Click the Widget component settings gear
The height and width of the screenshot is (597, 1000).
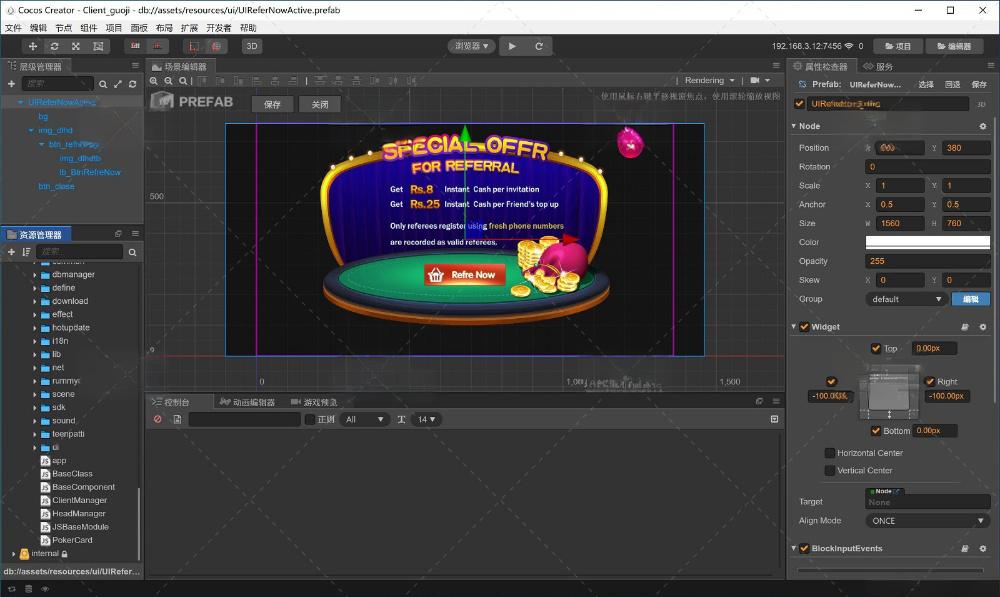[x=982, y=327]
